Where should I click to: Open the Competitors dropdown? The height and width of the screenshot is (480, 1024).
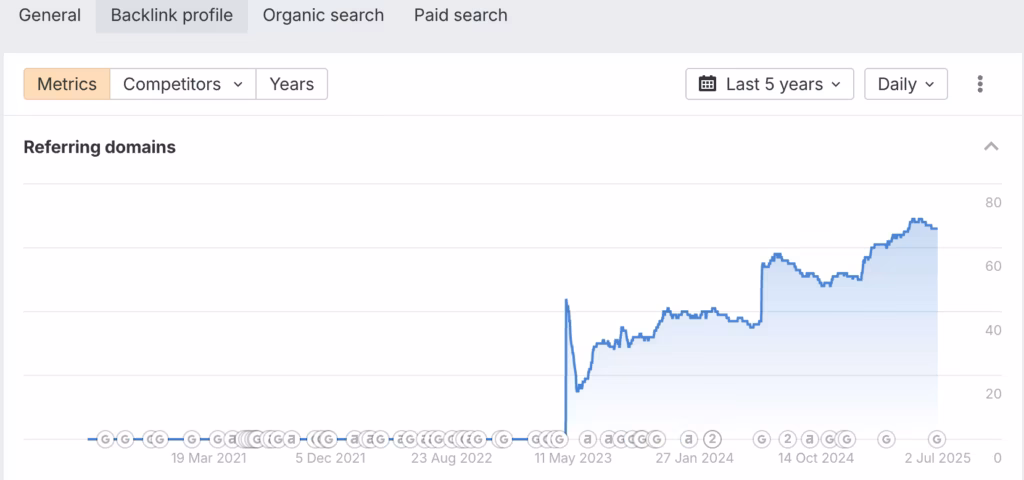(x=183, y=84)
